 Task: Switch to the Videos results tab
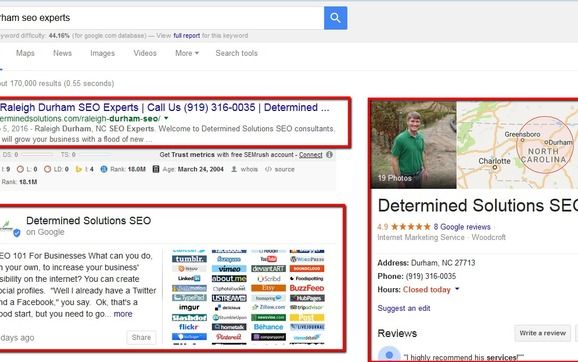(145, 53)
